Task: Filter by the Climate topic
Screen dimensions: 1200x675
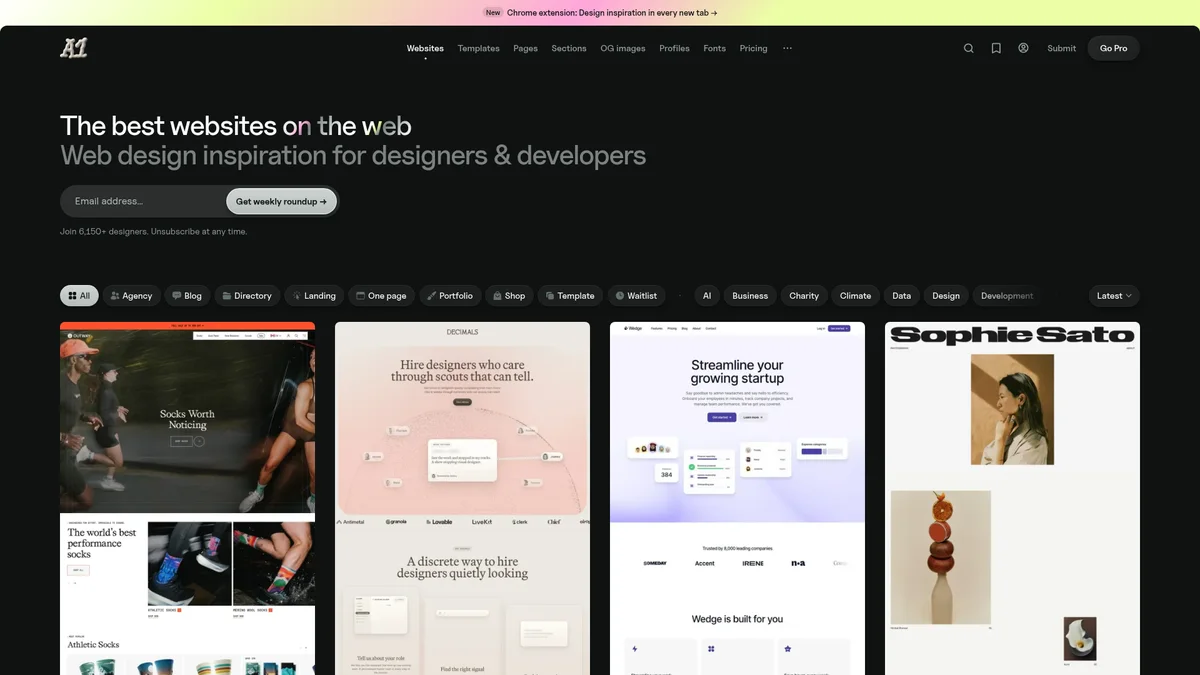Action: coord(856,296)
